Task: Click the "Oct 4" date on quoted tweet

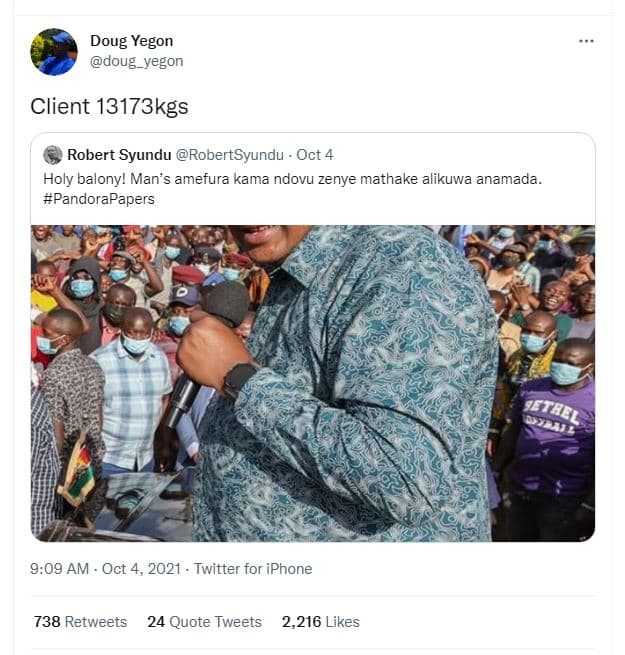Action: tap(315, 154)
